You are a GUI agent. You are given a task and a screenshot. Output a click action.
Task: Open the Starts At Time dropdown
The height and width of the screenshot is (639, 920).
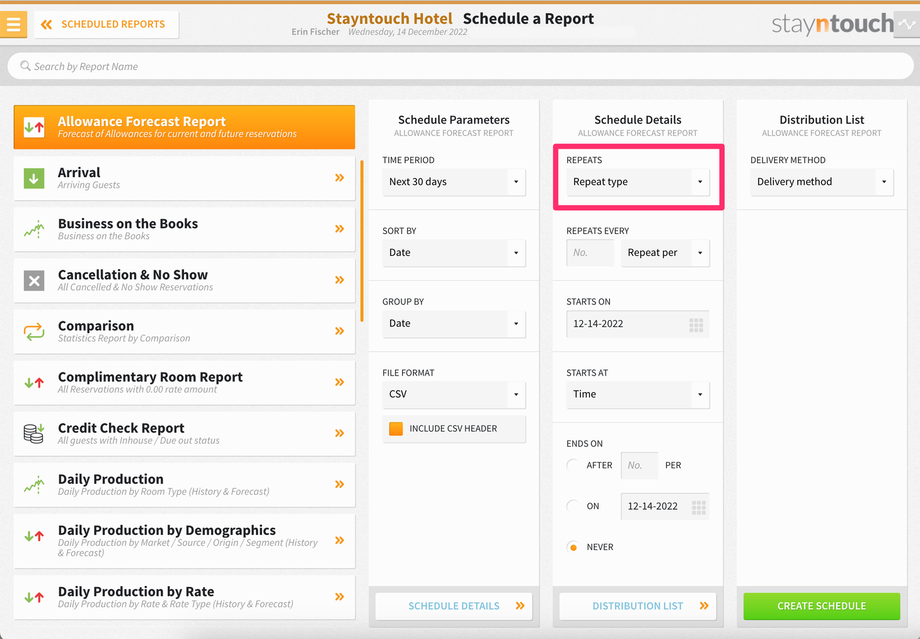click(638, 394)
